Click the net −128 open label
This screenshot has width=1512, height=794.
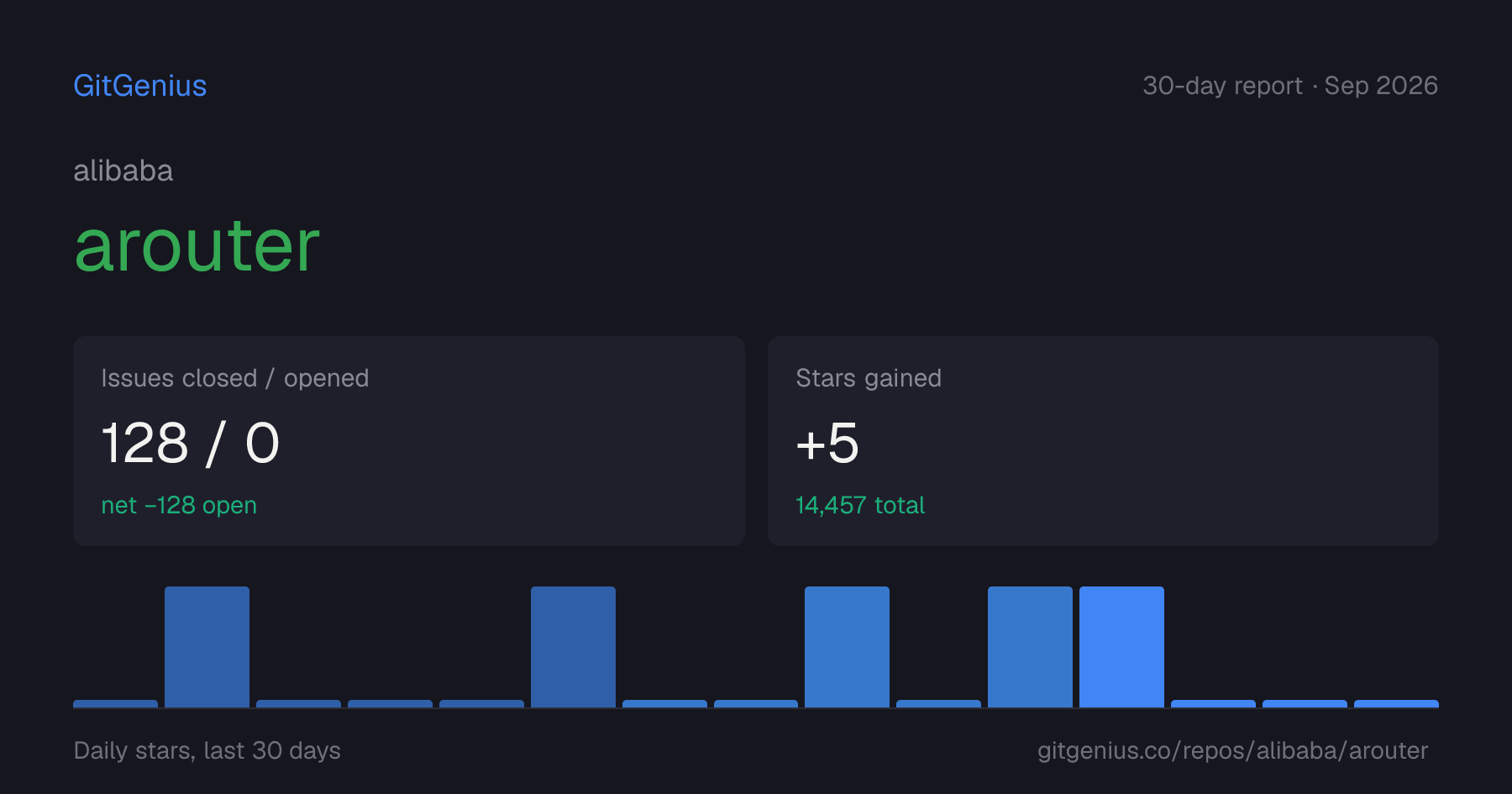pyautogui.click(x=179, y=505)
